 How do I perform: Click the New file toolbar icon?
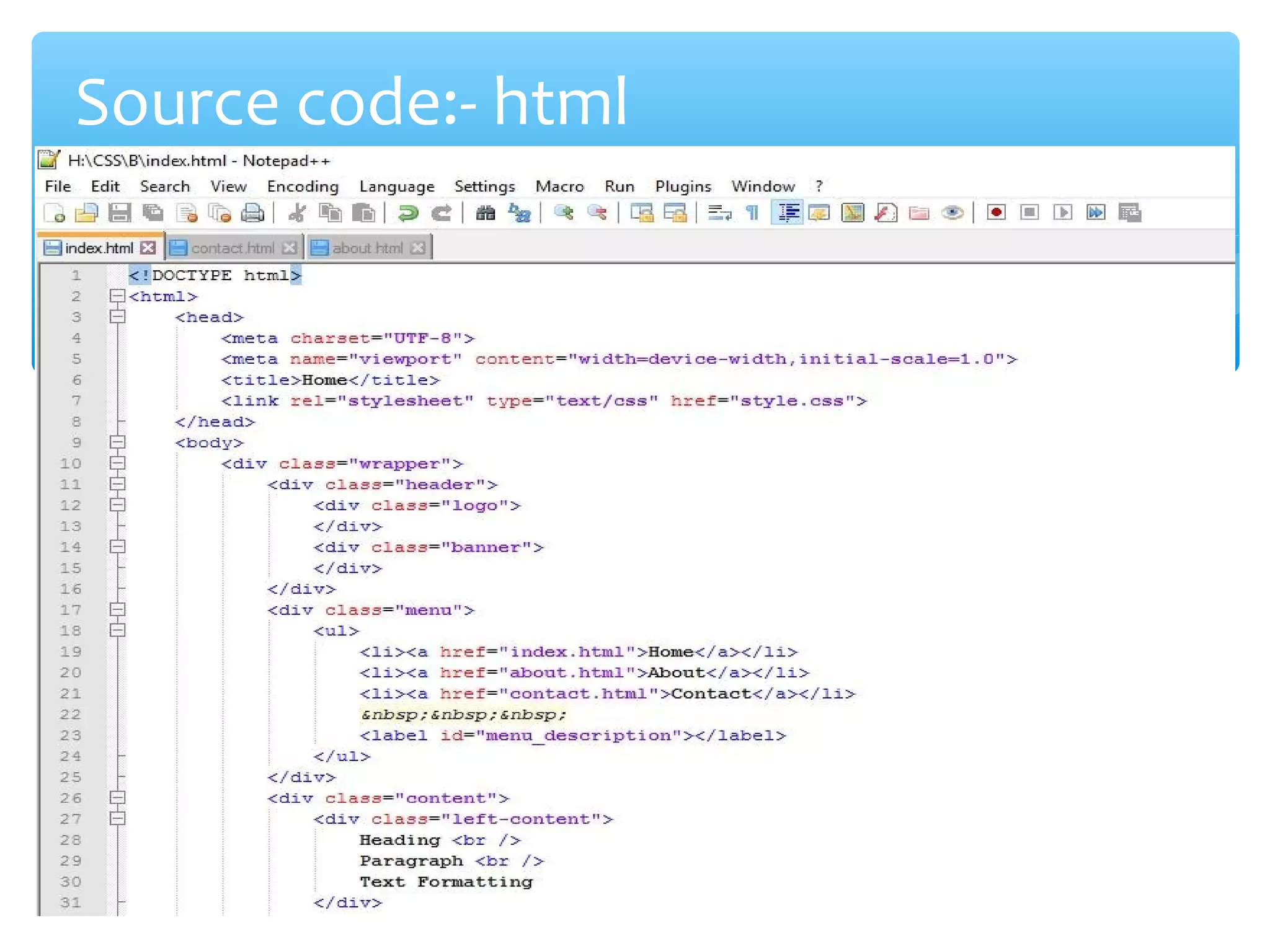pos(55,213)
